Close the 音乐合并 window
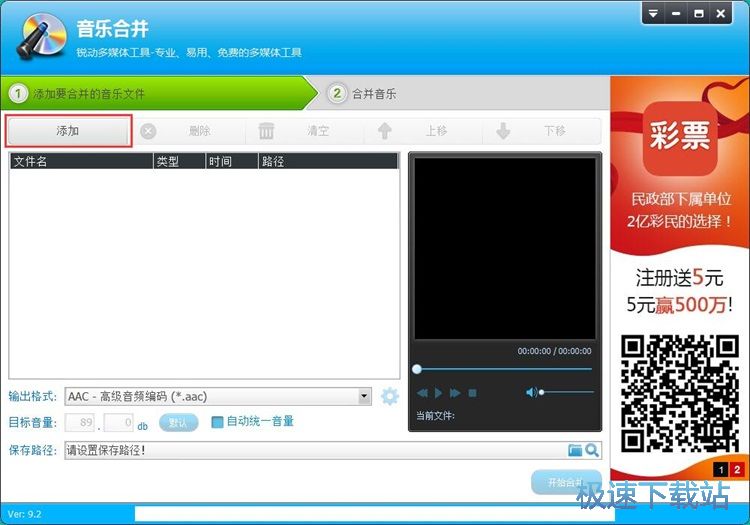750x525 pixels. pos(721,13)
